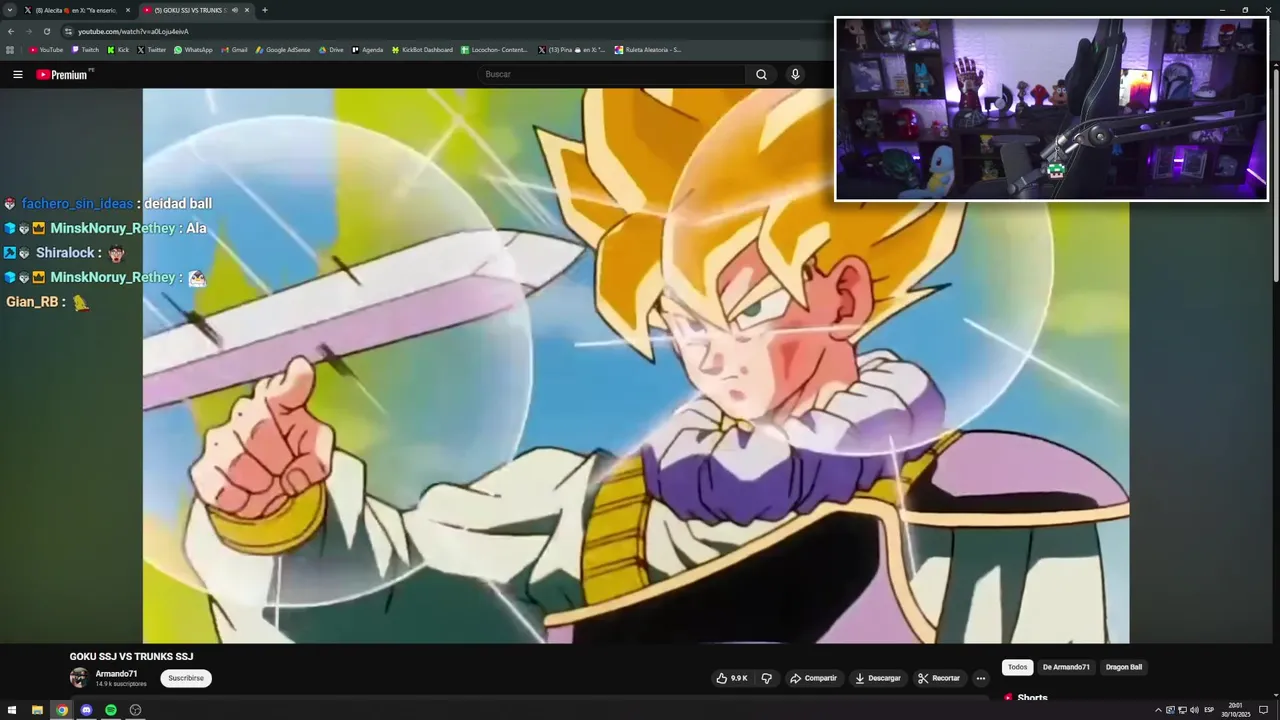Screen dimensions: 1280x720
Task: Focus the Buscar search field
Action: click(x=612, y=75)
